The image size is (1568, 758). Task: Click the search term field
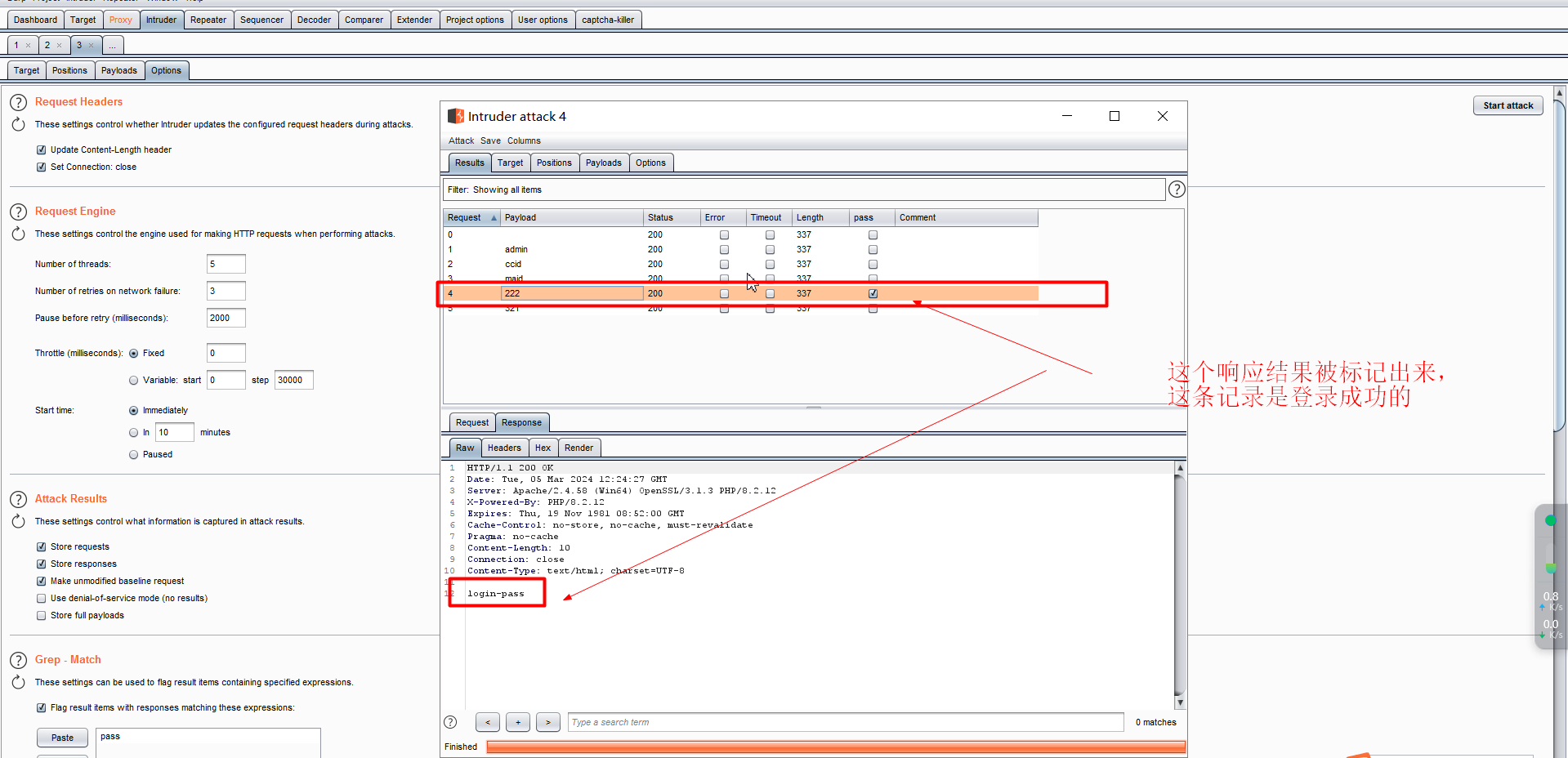pyautogui.click(x=846, y=722)
